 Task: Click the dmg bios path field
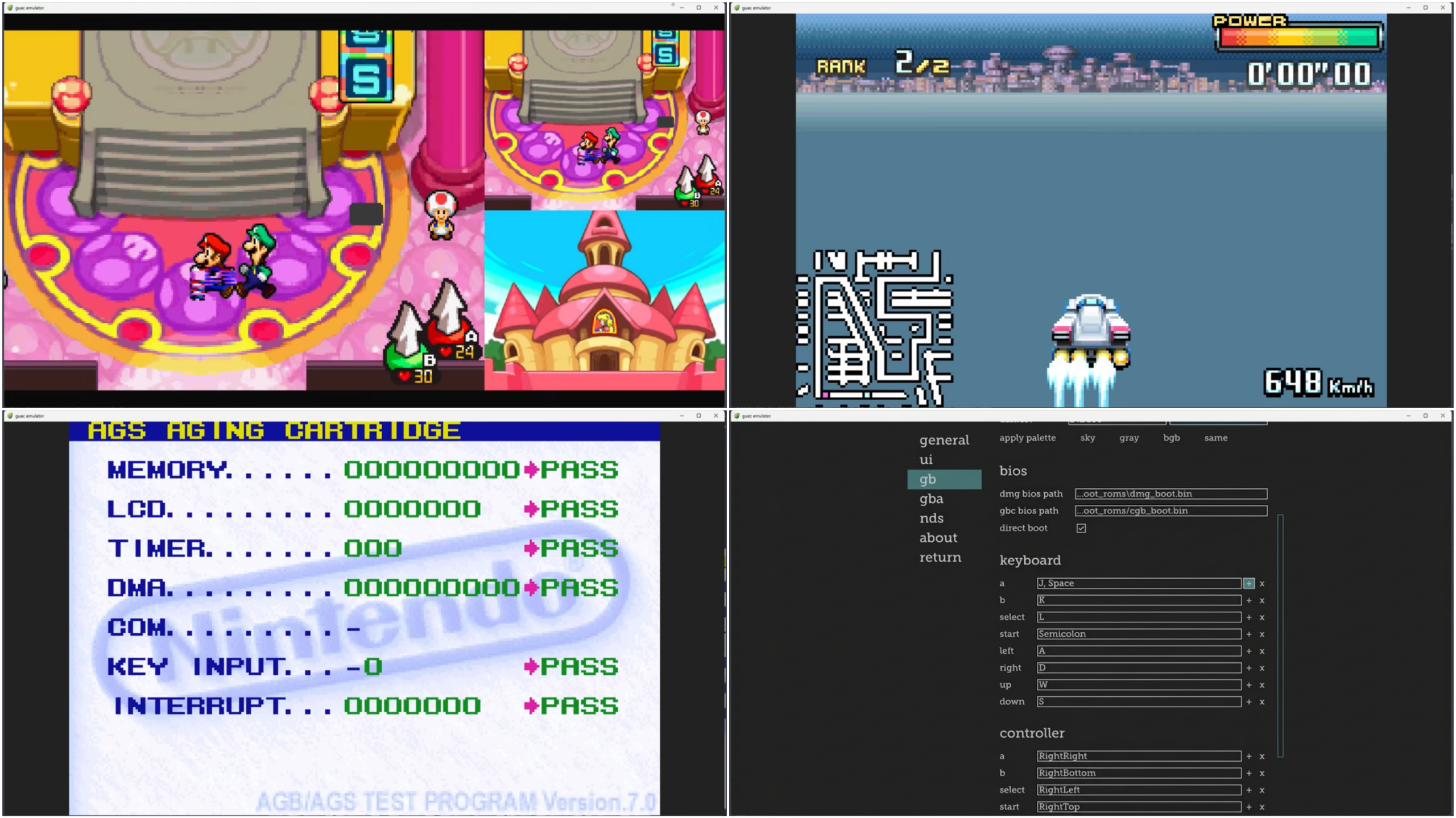point(1170,494)
